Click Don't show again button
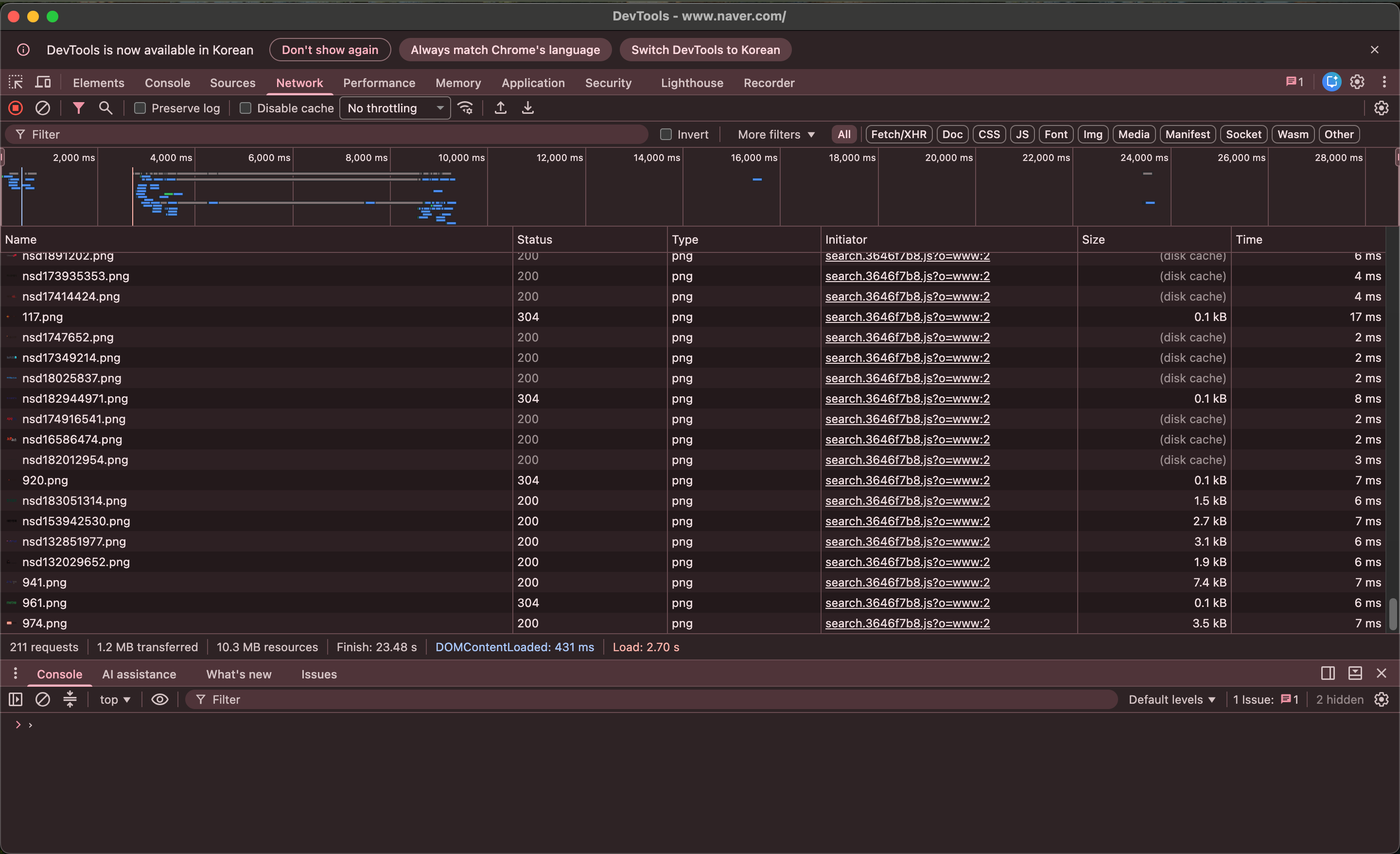 (x=330, y=50)
